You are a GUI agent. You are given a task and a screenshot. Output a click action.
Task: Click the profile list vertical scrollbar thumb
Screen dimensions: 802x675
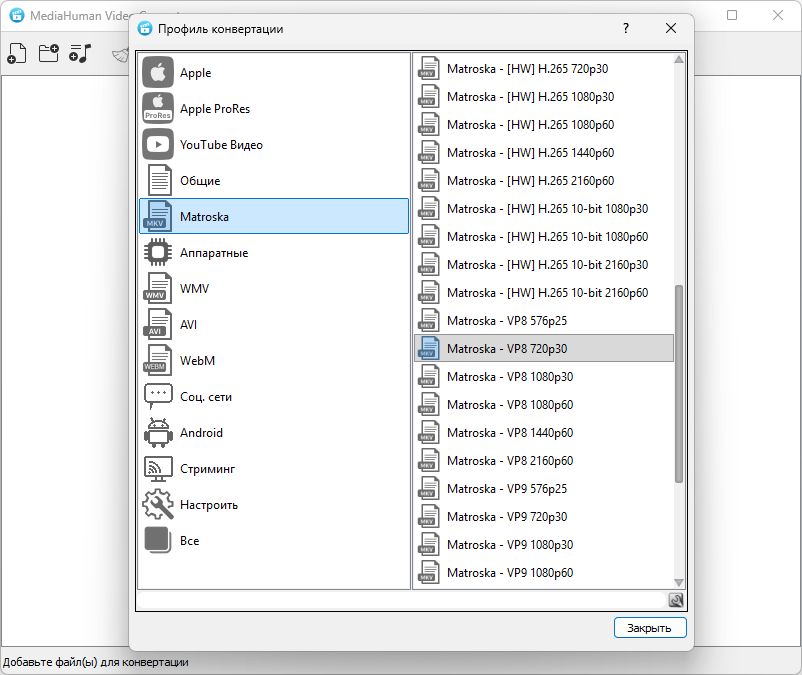point(679,384)
